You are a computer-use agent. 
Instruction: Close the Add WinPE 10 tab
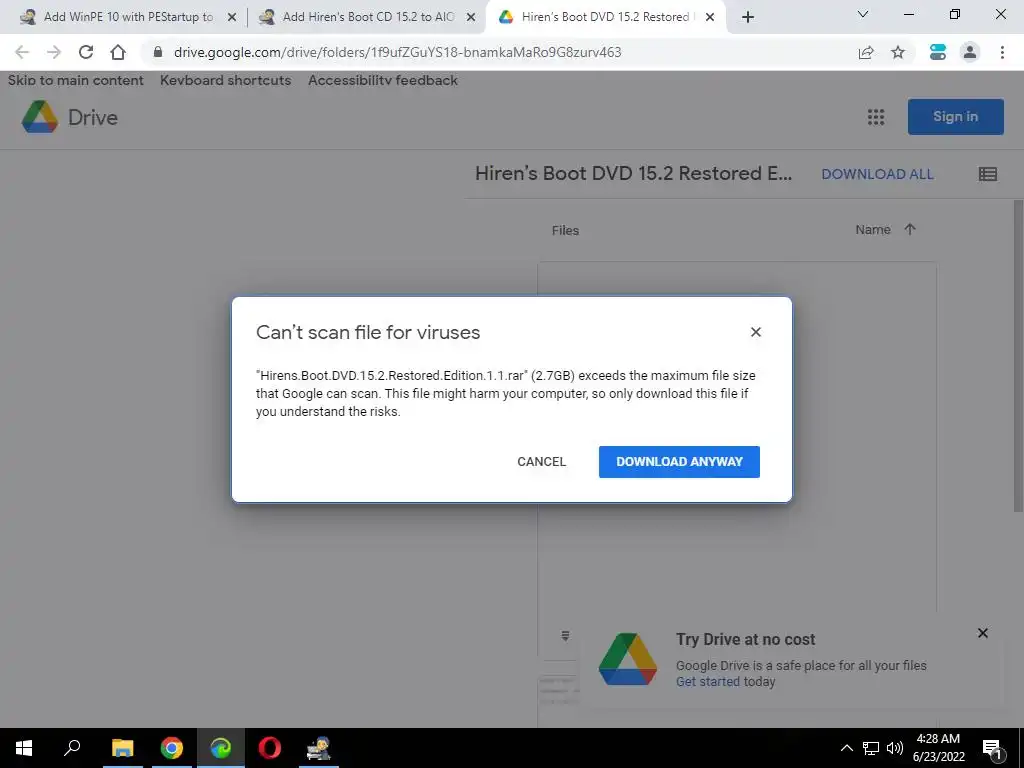tap(231, 18)
